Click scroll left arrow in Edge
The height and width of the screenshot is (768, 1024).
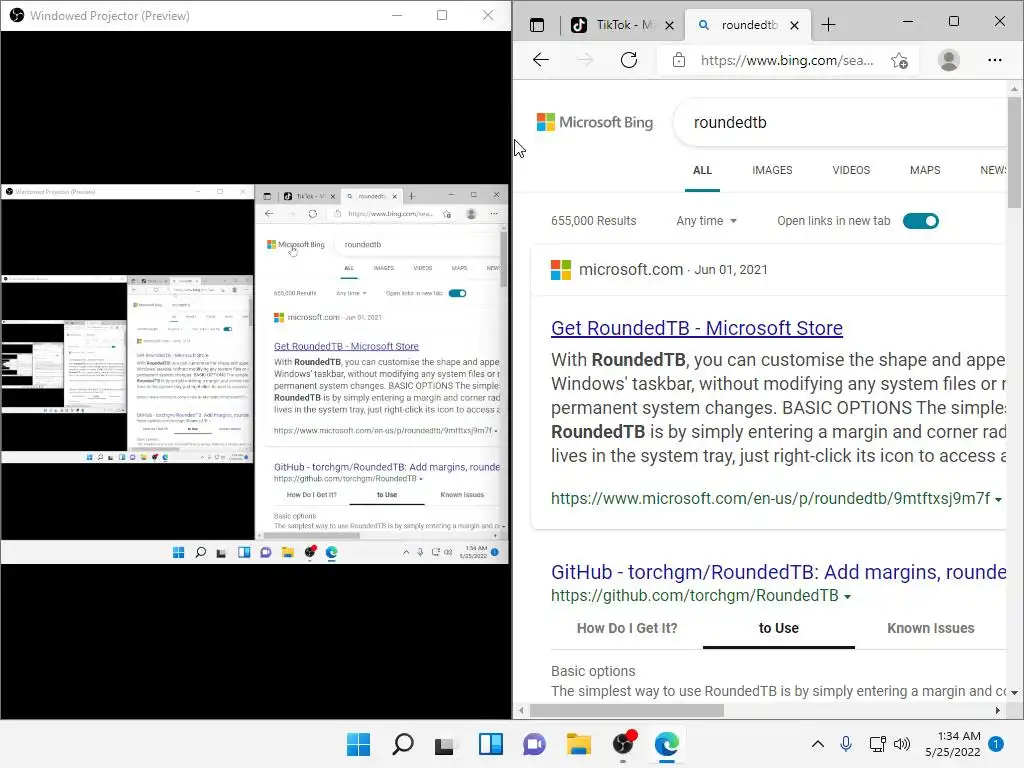(521, 710)
